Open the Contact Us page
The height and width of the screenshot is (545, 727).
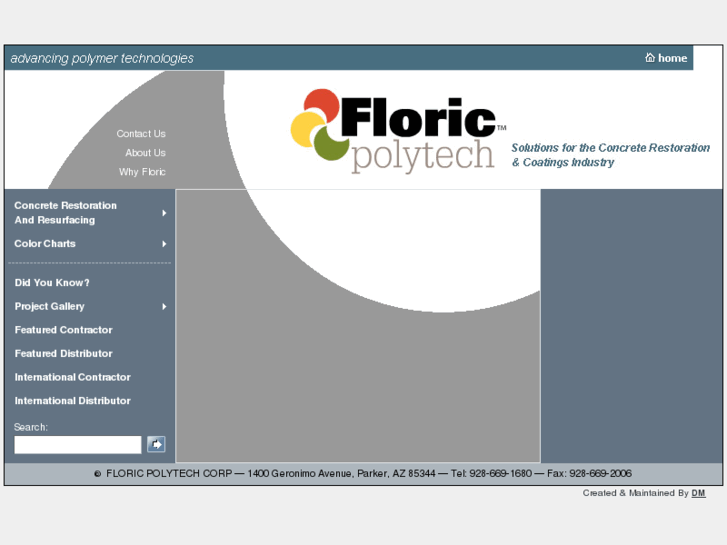coord(141,134)
